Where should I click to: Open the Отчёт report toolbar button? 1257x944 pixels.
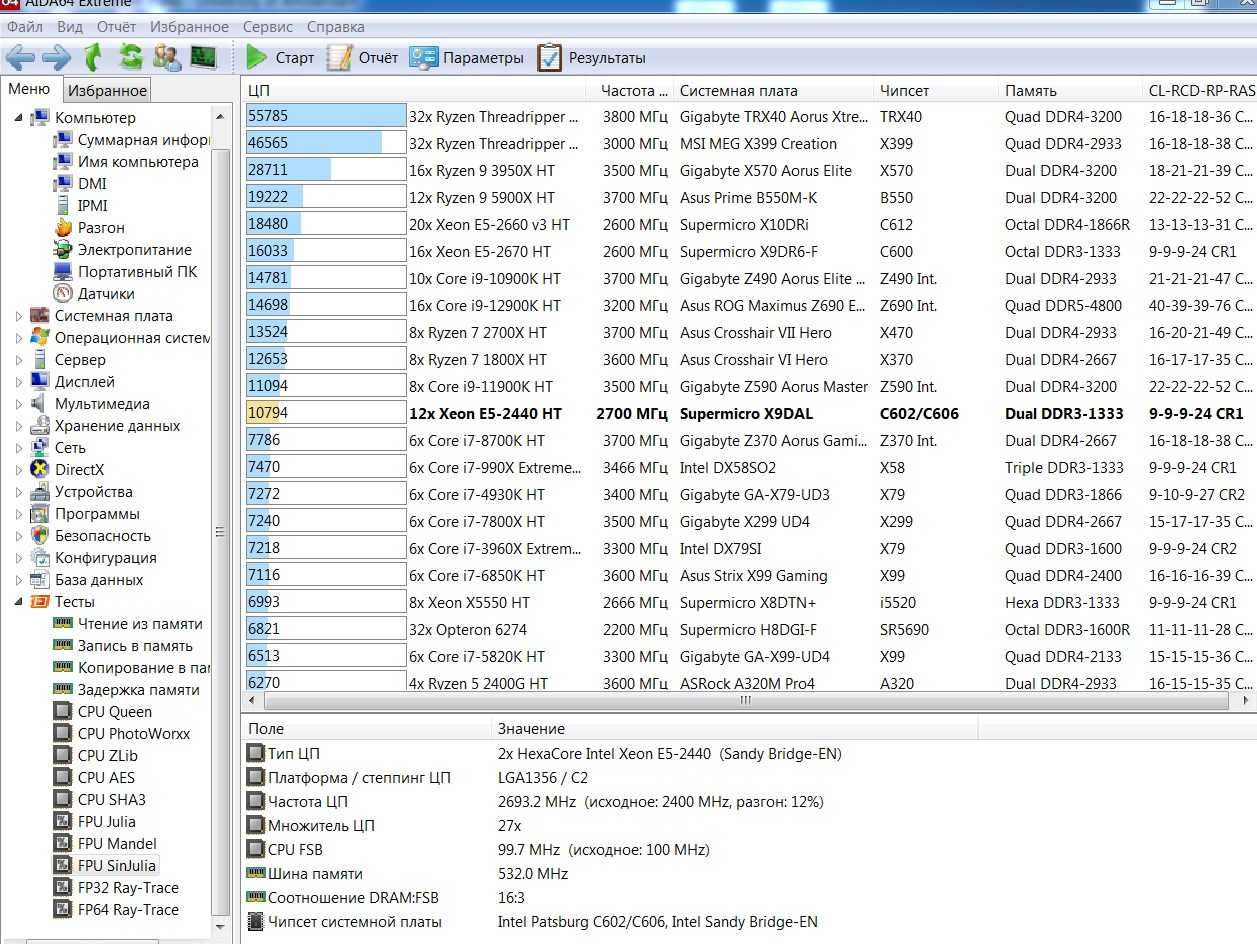(362, 57)
